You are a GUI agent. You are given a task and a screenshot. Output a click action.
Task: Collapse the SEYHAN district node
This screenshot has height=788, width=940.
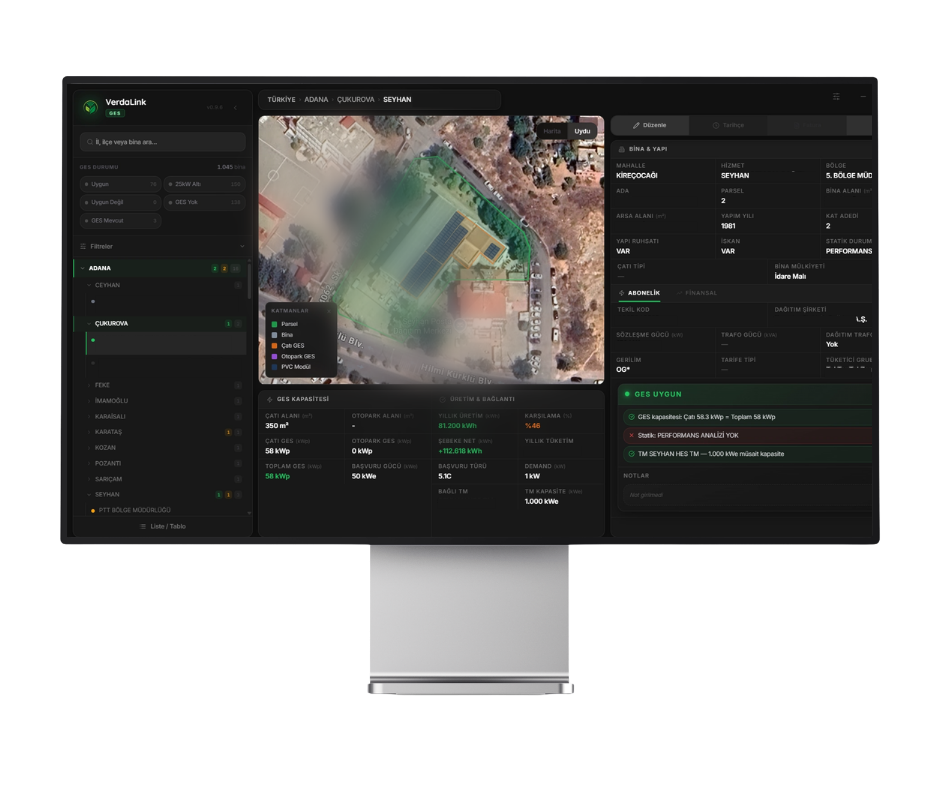89,495
